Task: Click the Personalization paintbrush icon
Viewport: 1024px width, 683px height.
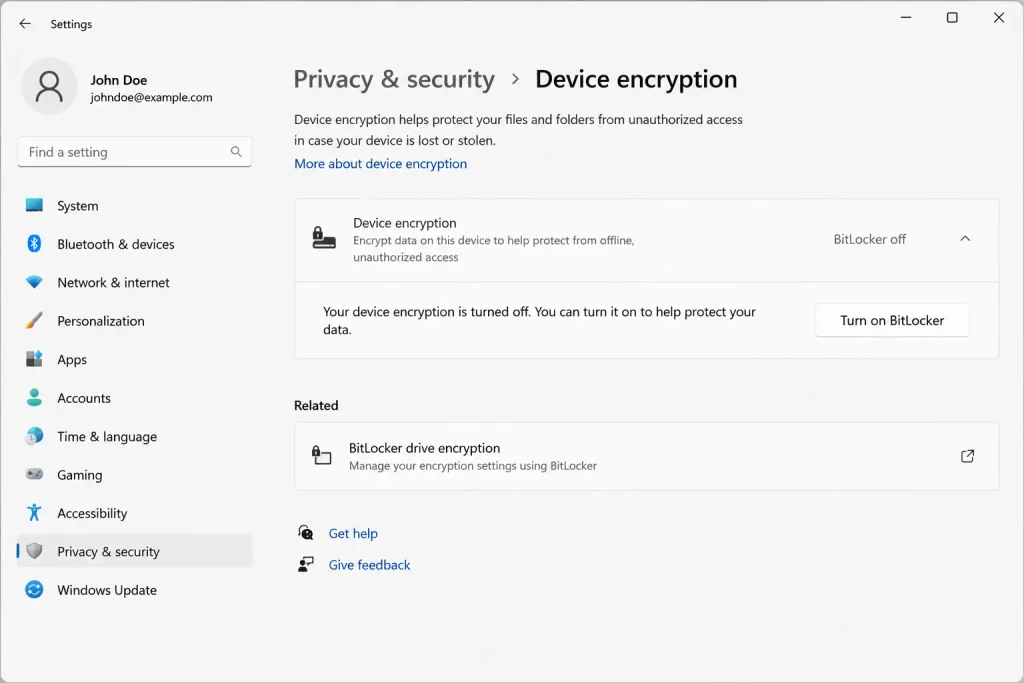Action: tap(34, 321)
